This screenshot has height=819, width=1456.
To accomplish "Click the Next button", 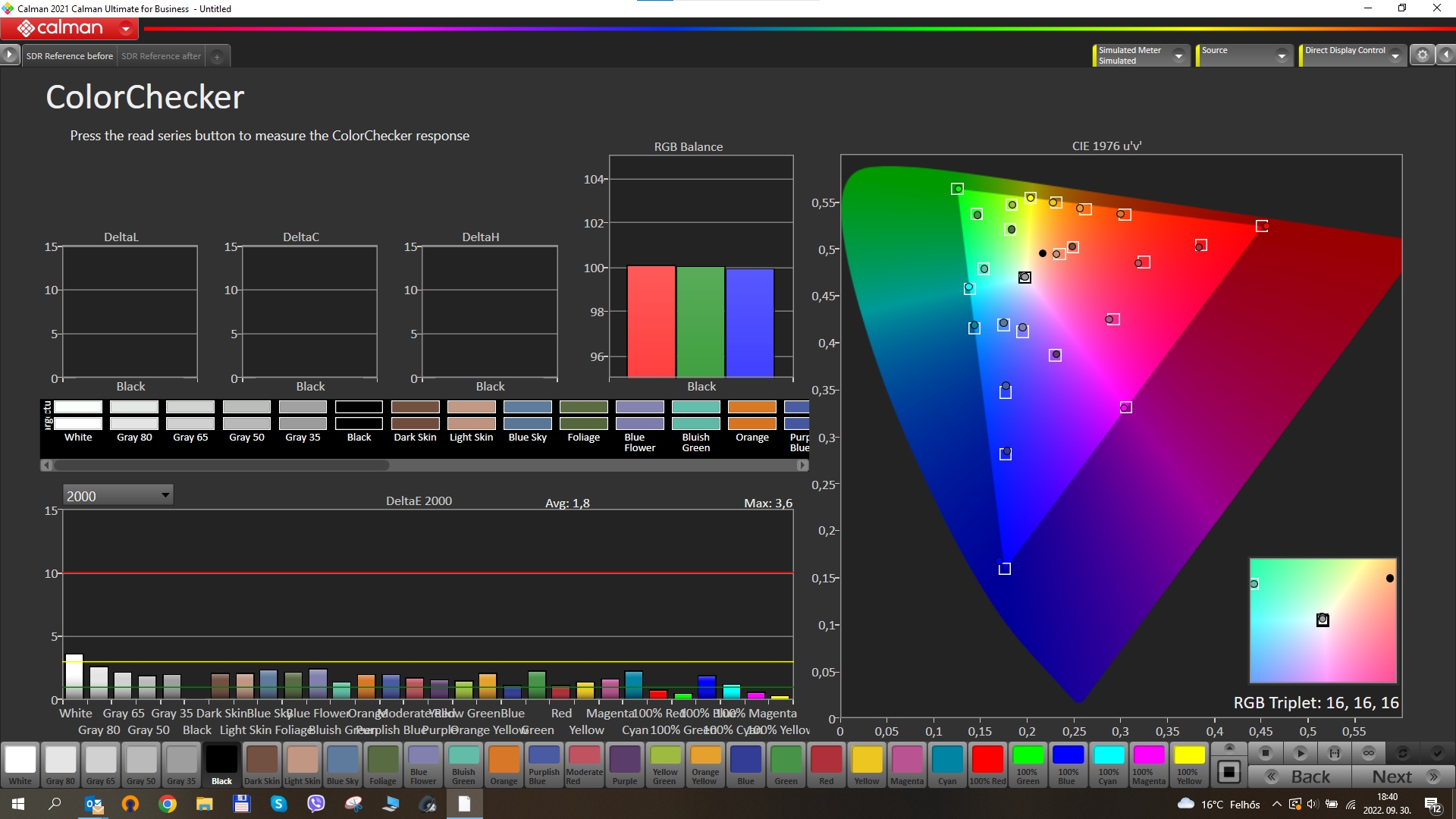I will coord(1404,777).
